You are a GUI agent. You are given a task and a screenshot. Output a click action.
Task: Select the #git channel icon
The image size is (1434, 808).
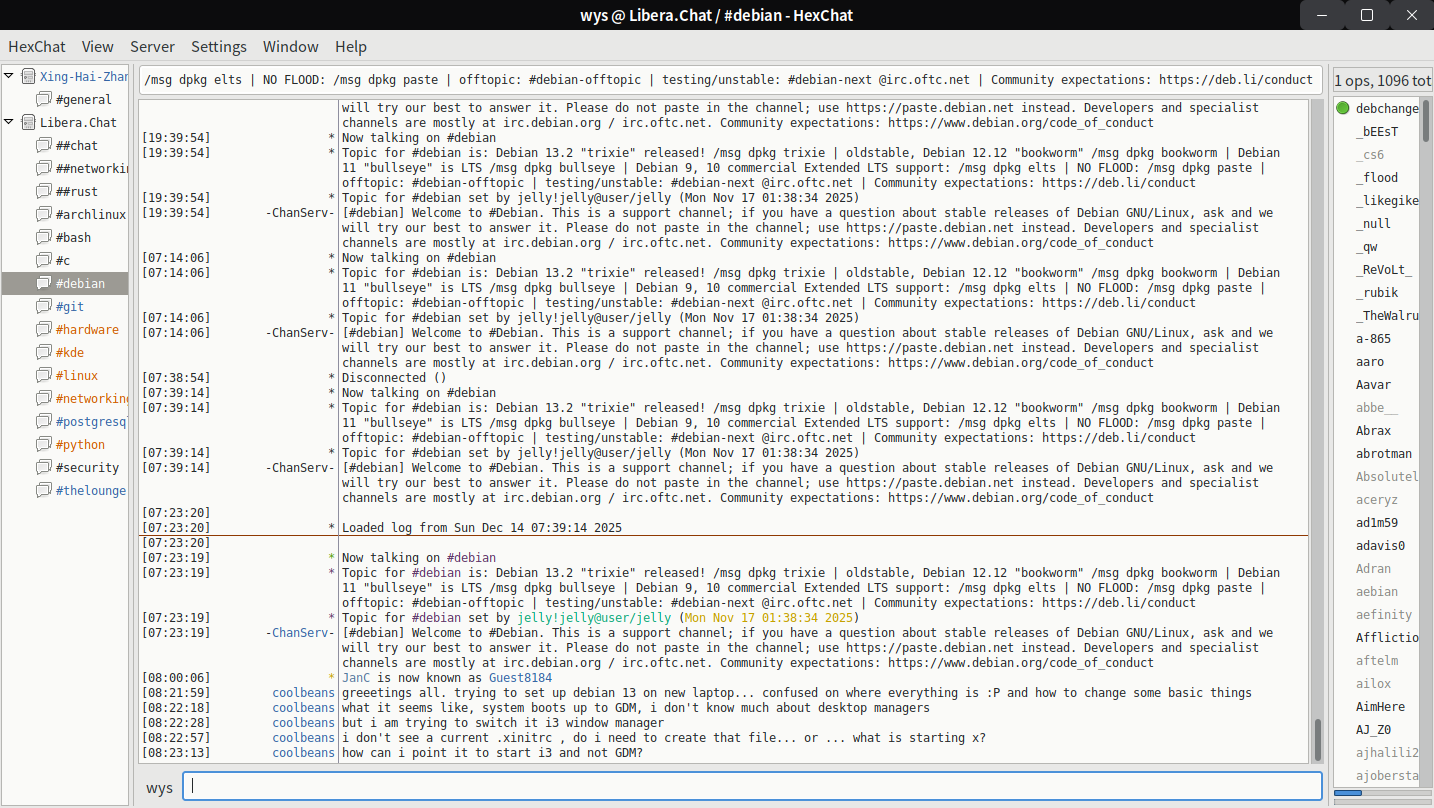coord(43,306)
